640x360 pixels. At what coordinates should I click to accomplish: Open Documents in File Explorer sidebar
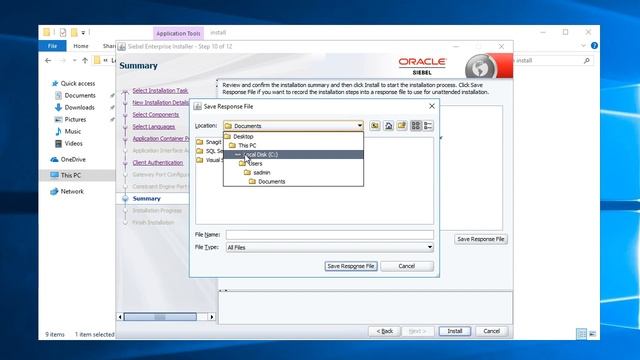coord(80,95)
